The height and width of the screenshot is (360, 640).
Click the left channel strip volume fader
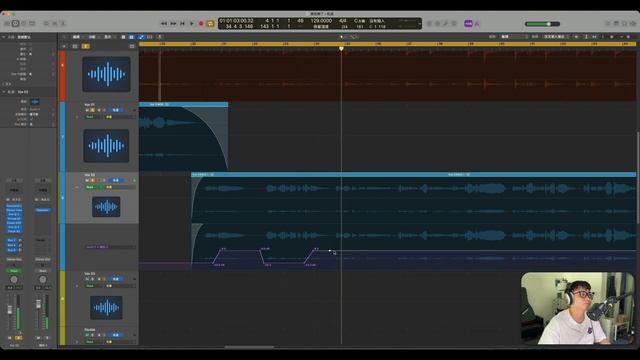10,311
